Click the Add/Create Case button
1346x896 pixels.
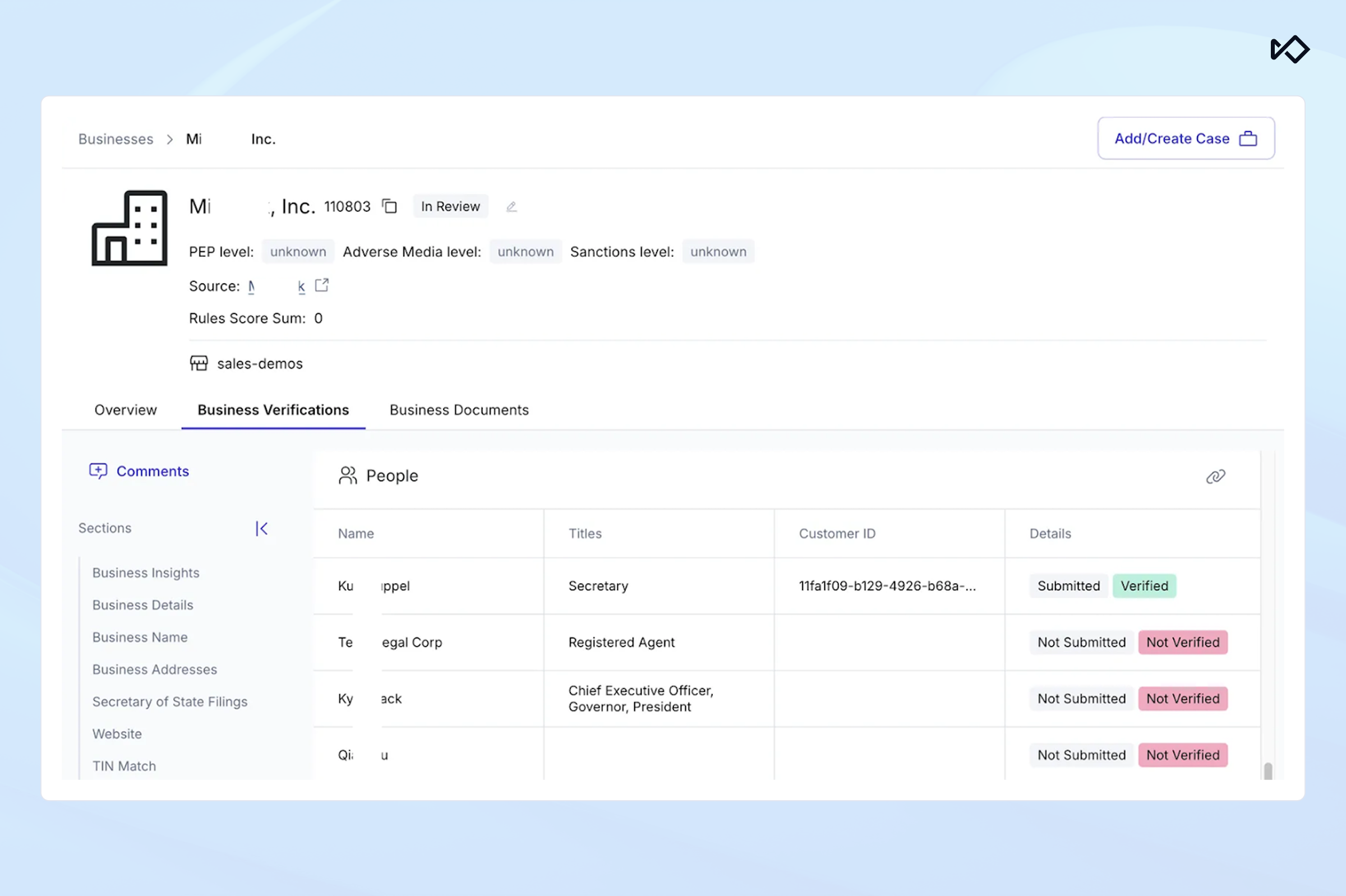click(1186, 139)
